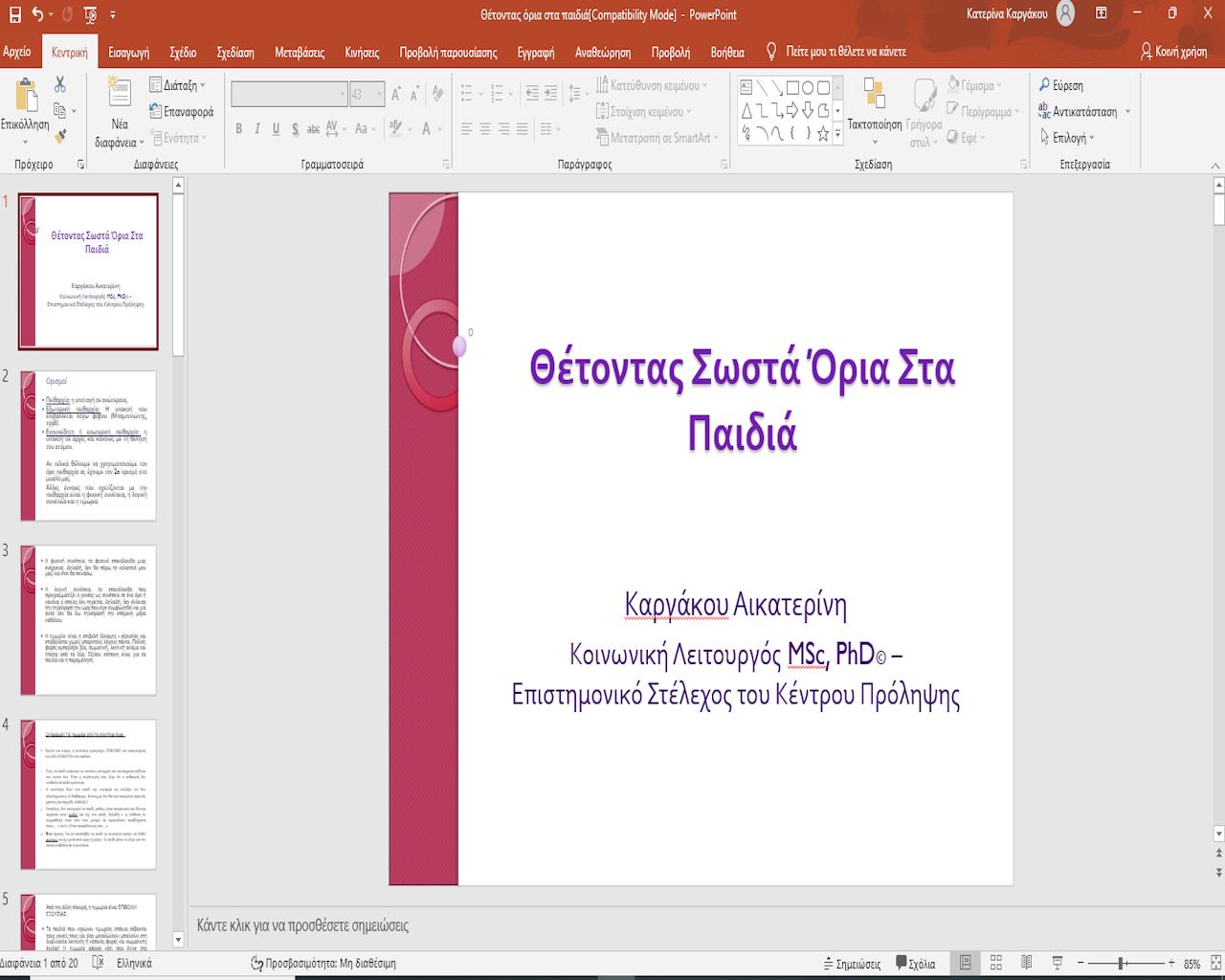
Task: Click the zoom slider in status bar
Action: 1122,964
